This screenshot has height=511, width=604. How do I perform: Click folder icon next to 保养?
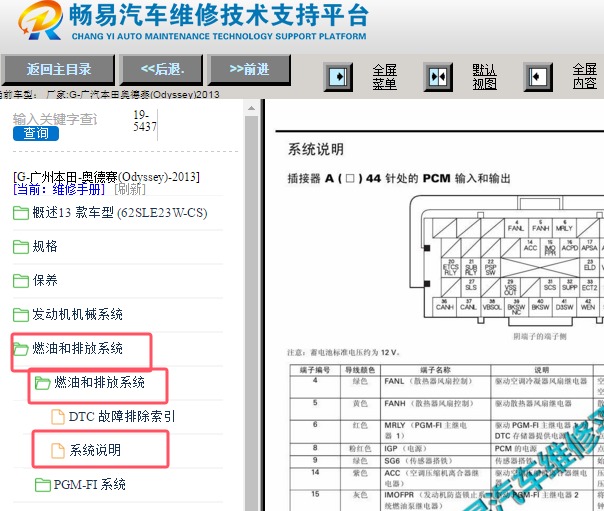tap(21, 281)
